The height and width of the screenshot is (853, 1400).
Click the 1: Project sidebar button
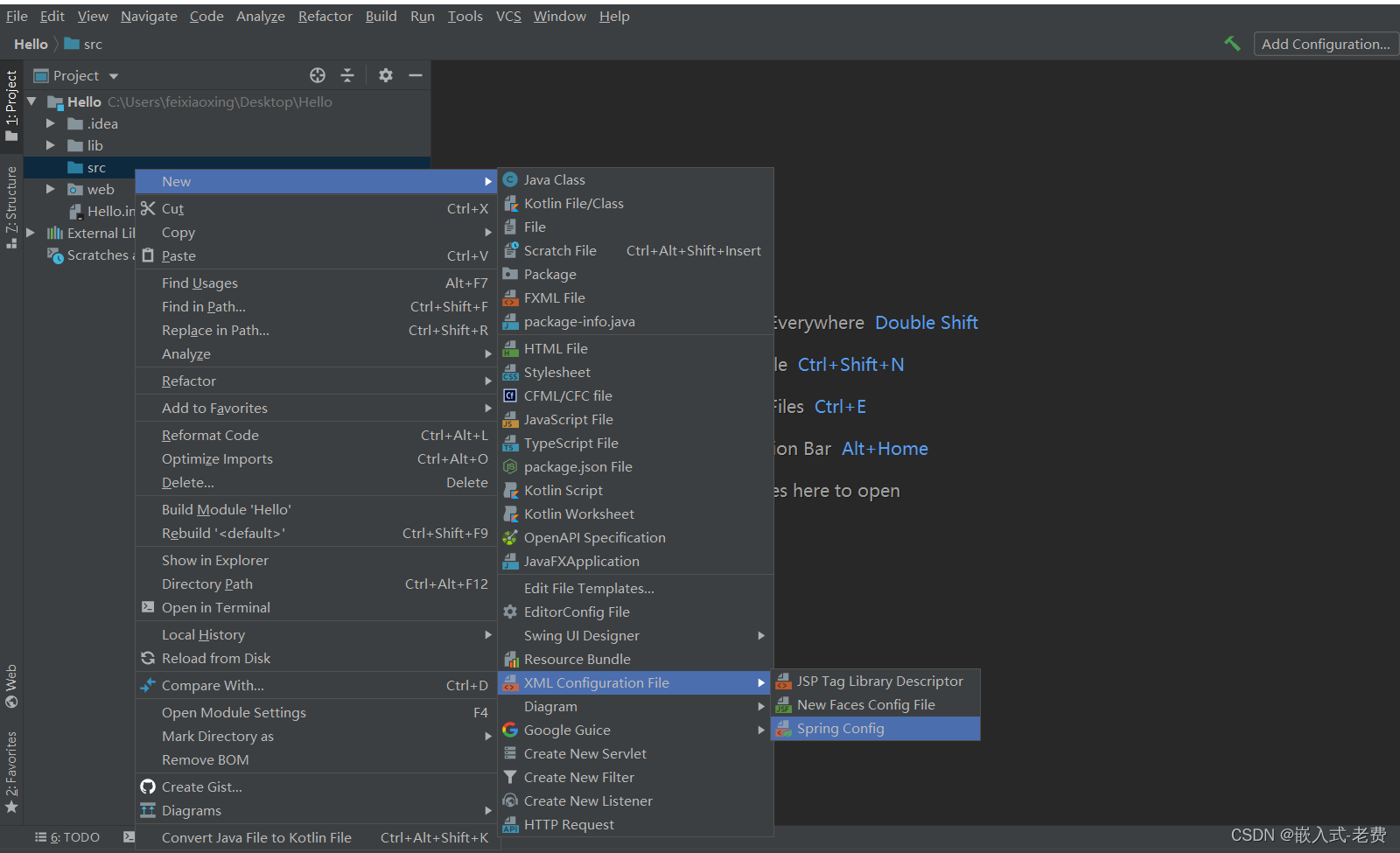click(12, 96)
